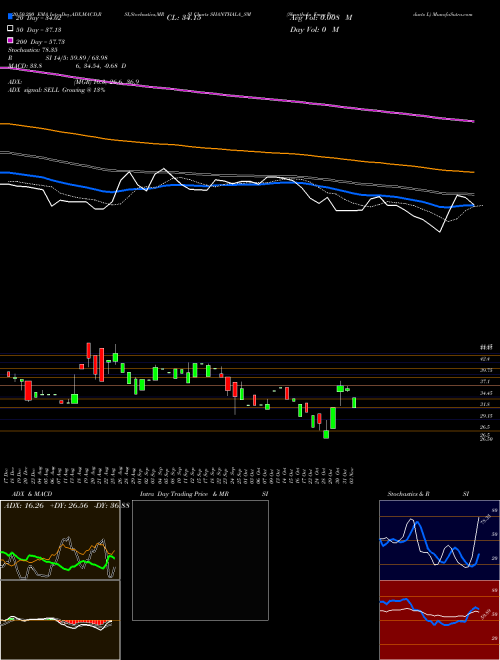The height and width of the screenshot is (660, 500).
Task: Click the tall red candlestick at the chart peak
Action: pyautogui.click(x=89, y=351)
